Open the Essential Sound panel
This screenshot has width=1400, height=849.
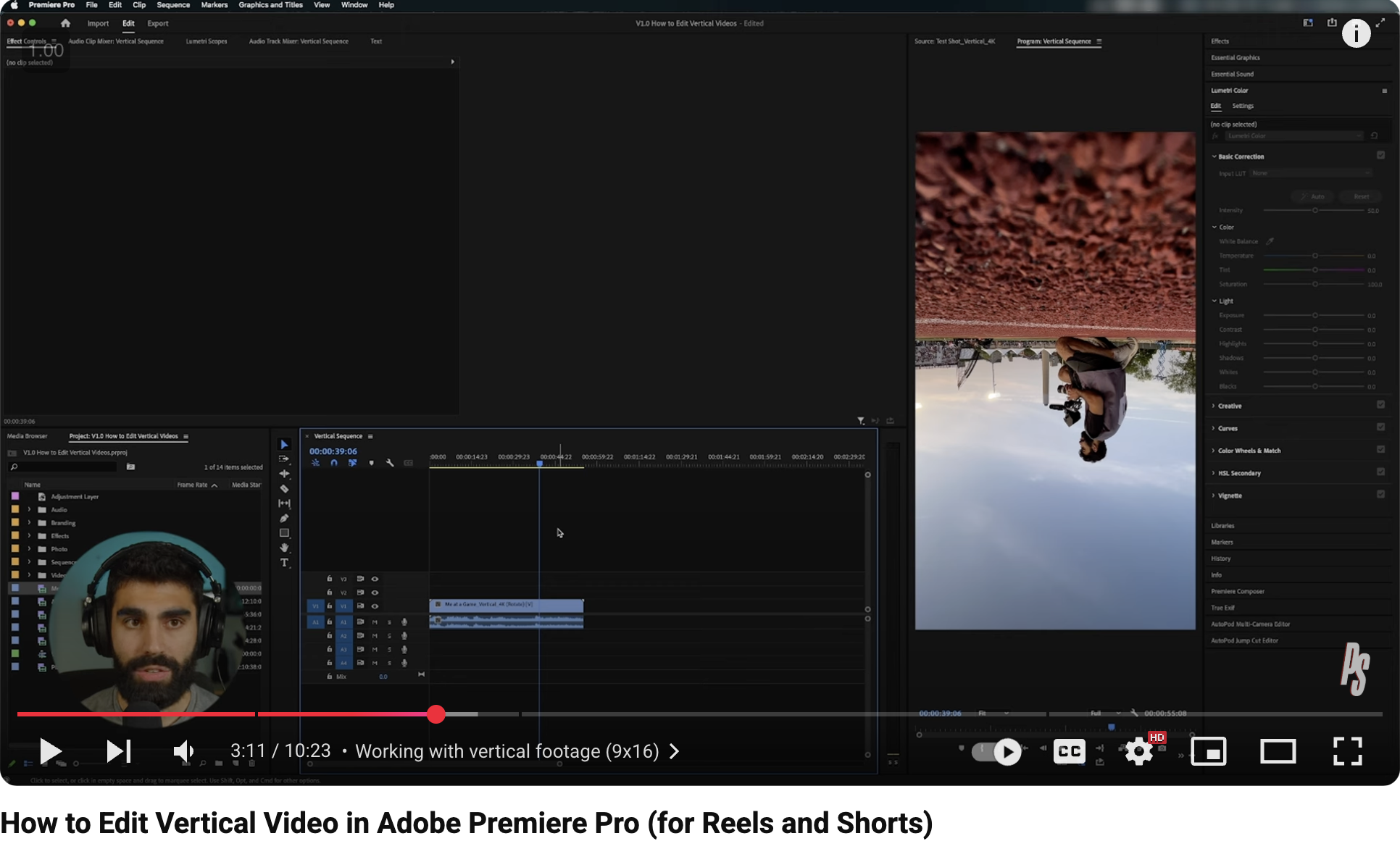1232,74
